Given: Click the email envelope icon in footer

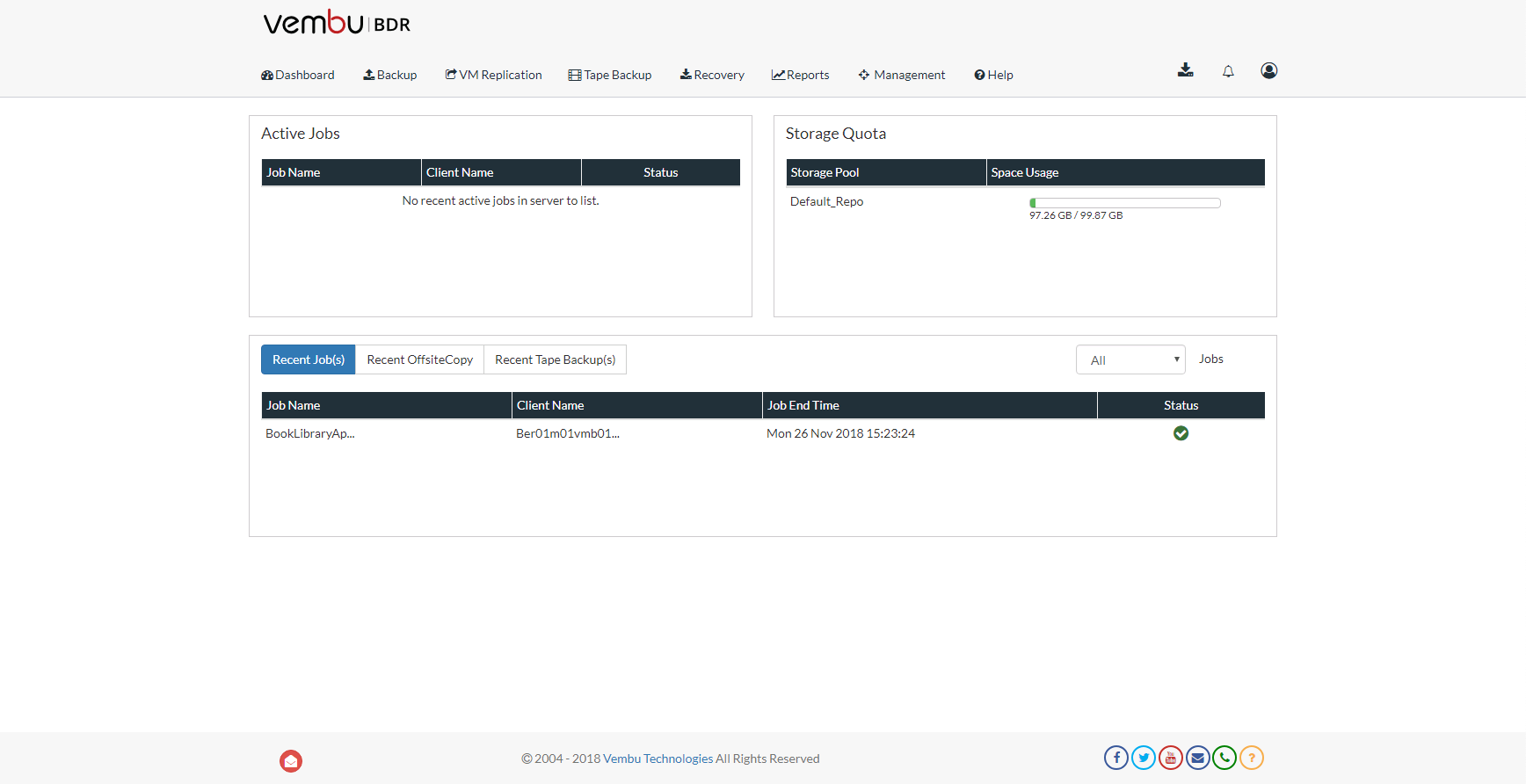Looking at the screenshot, I should (1197, 758).
